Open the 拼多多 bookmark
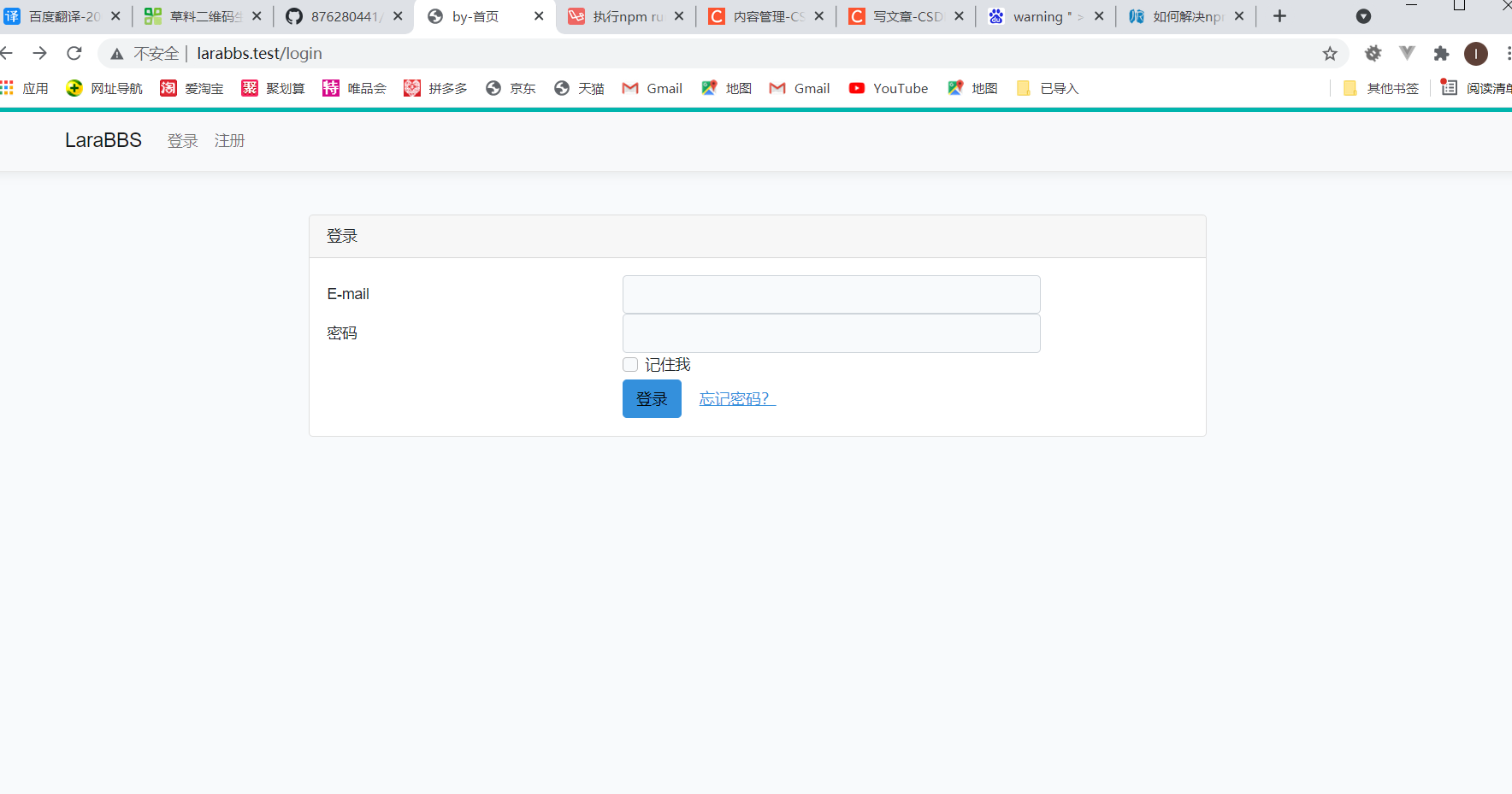Screen dimensions: 1512x794 pos(435,88)
